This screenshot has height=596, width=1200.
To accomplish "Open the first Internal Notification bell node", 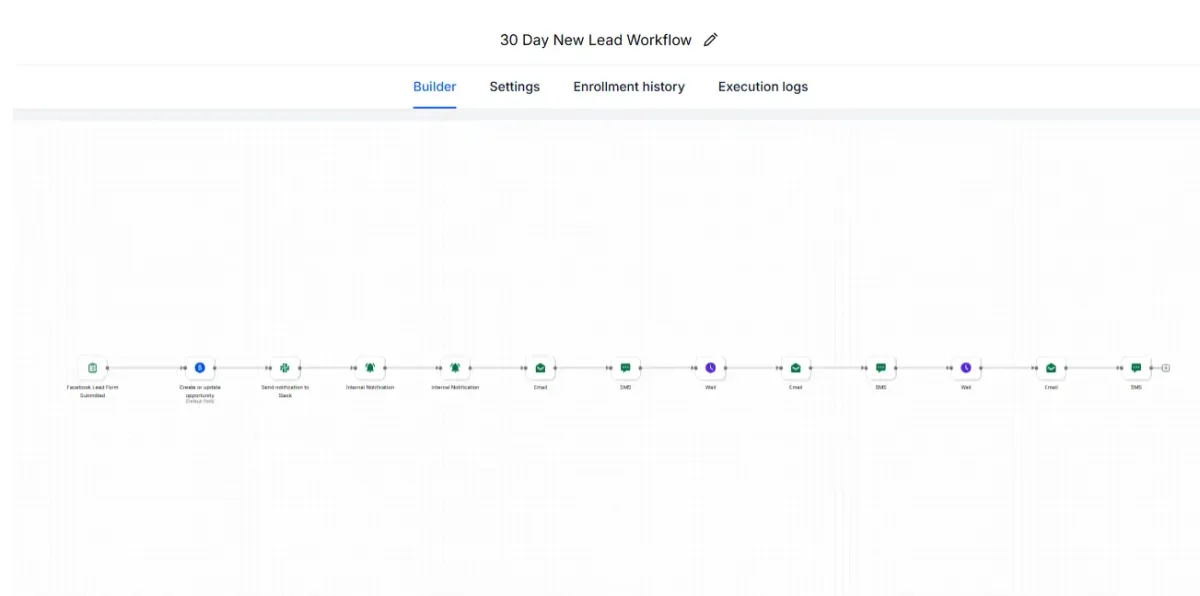I will pos(370,368).
